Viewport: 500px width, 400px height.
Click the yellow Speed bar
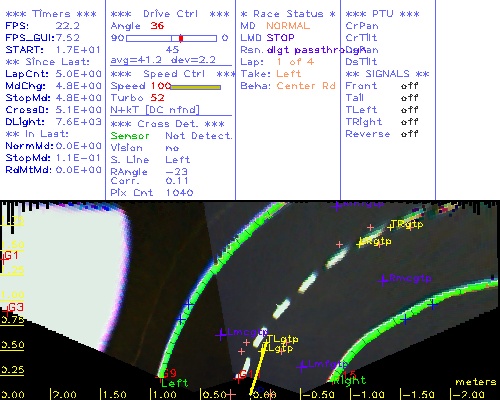coord(196,87)
